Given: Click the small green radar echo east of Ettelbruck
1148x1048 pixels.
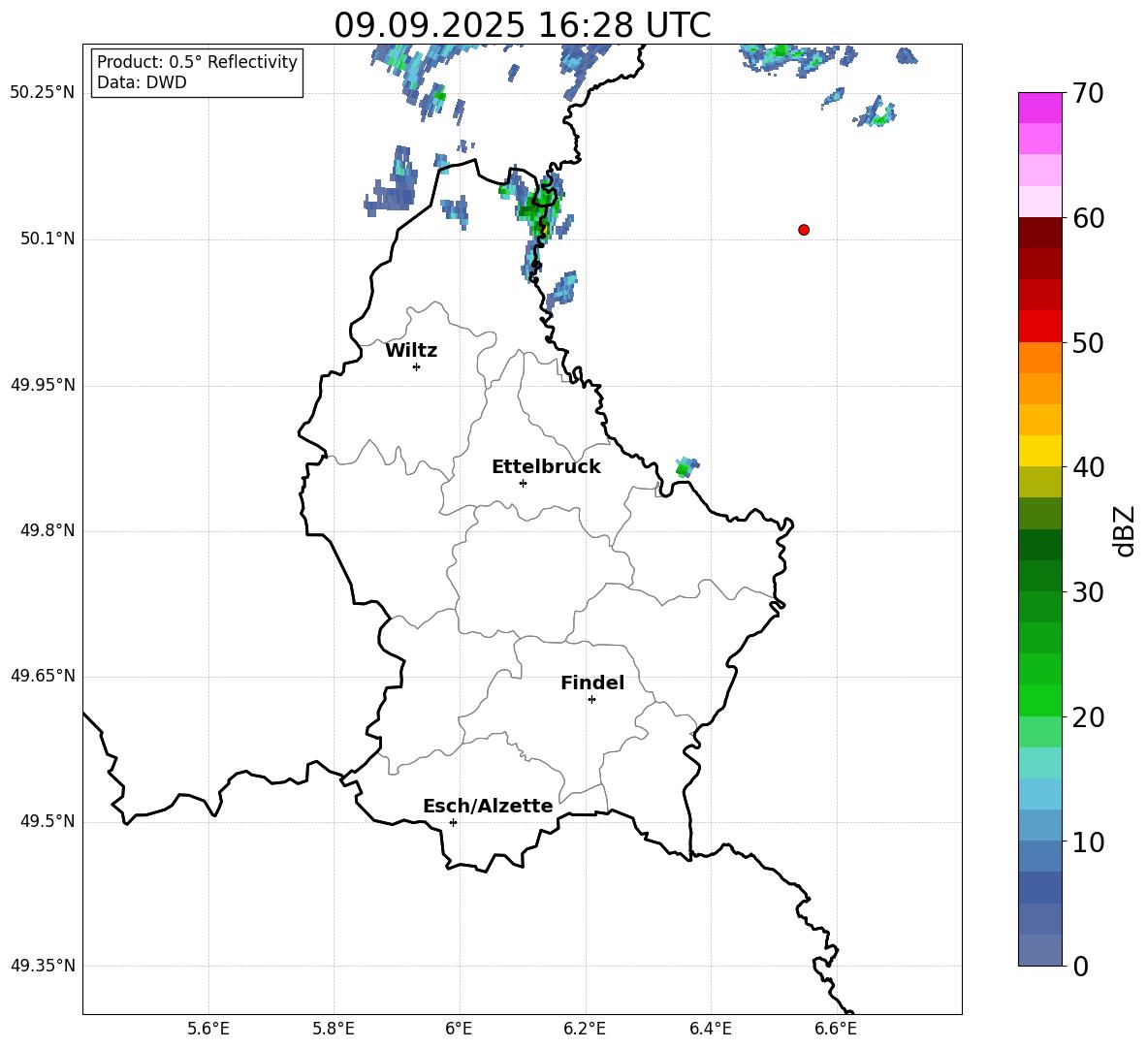Looking at the screenshot, I should point(686,467).
